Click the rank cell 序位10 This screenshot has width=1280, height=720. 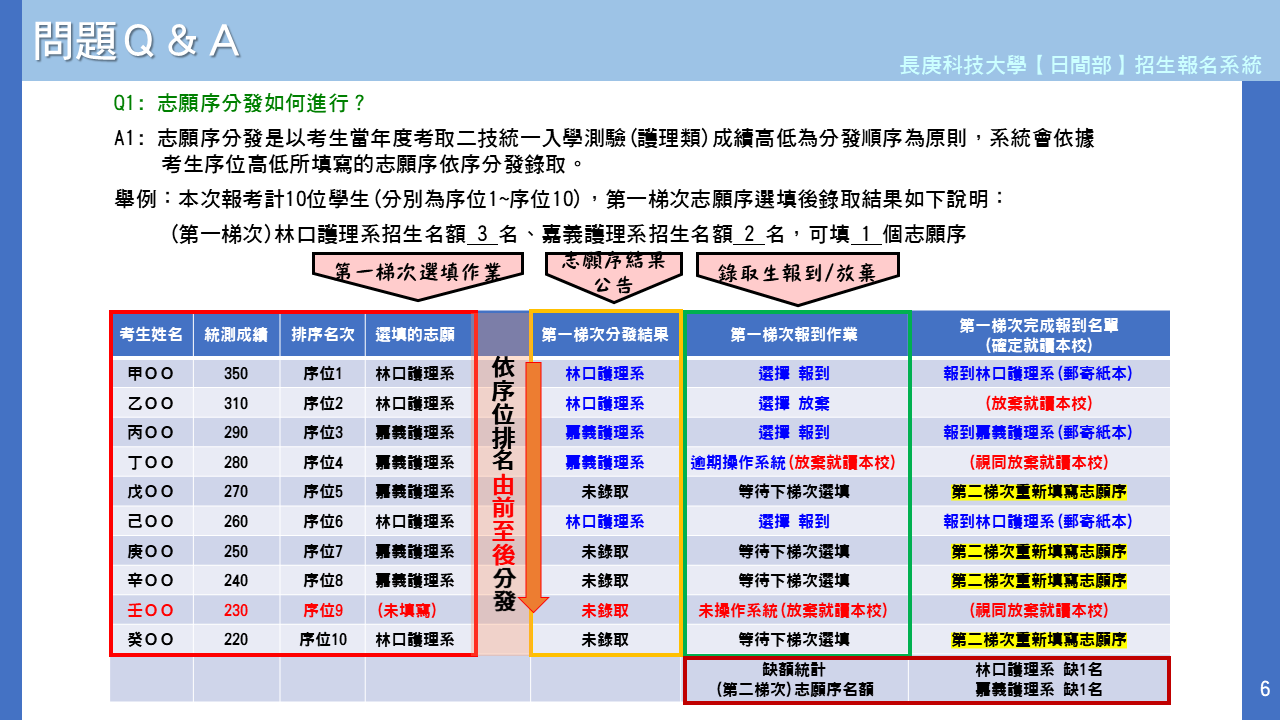tap(322, 640)
